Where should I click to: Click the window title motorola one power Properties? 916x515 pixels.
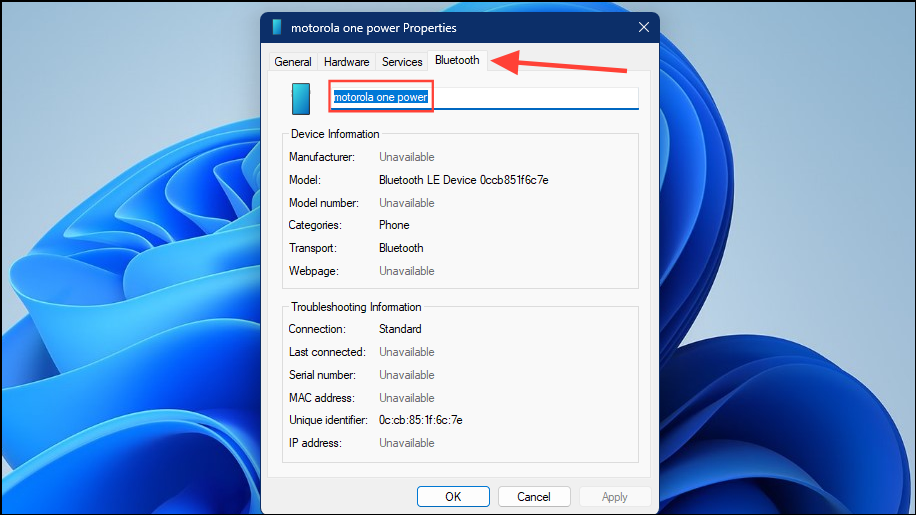(373, 27)
